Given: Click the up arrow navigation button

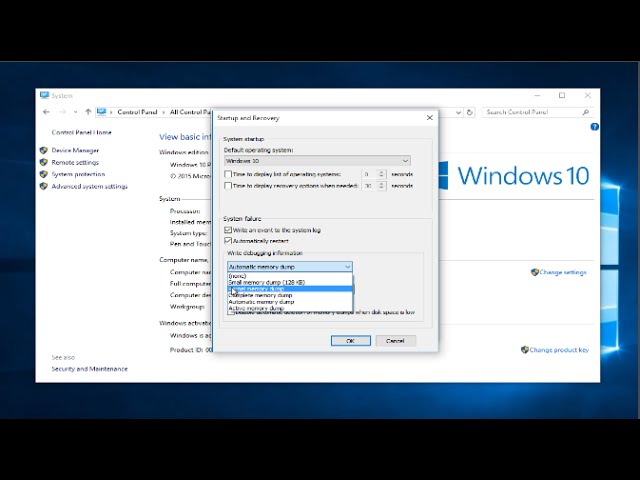Looking at the screenshot, I should click(x=88, y=112).
